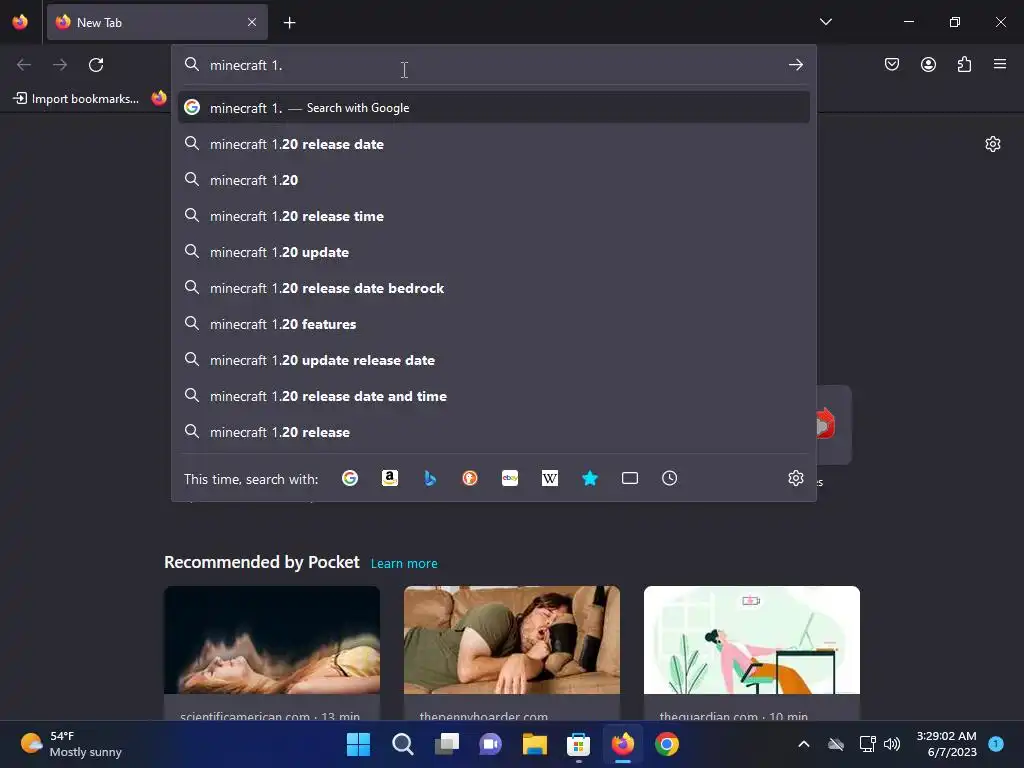Open the Firefox application menu
Viewport: 1024px width, 768px height.
[1000, 64]
